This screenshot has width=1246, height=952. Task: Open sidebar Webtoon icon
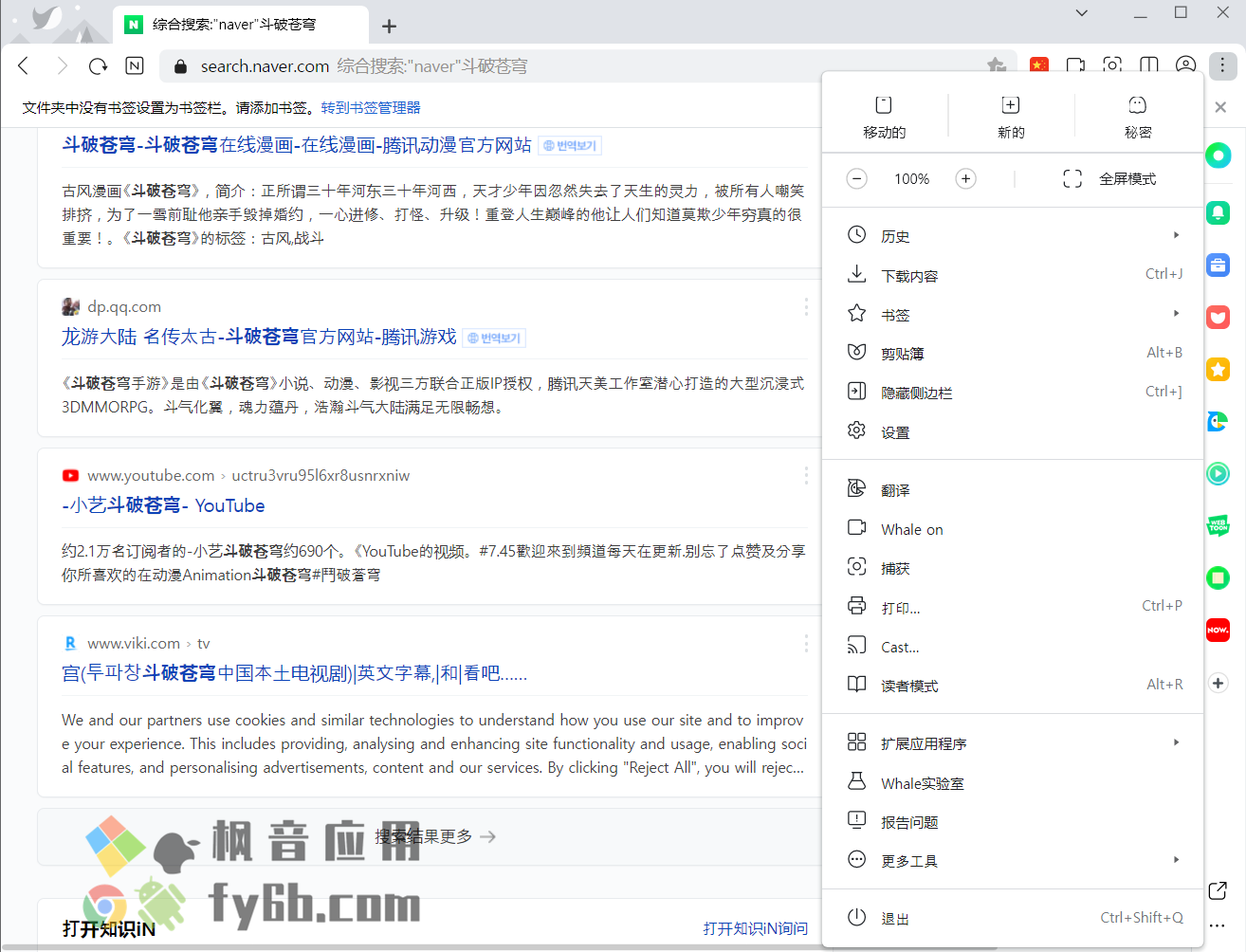1219,525
